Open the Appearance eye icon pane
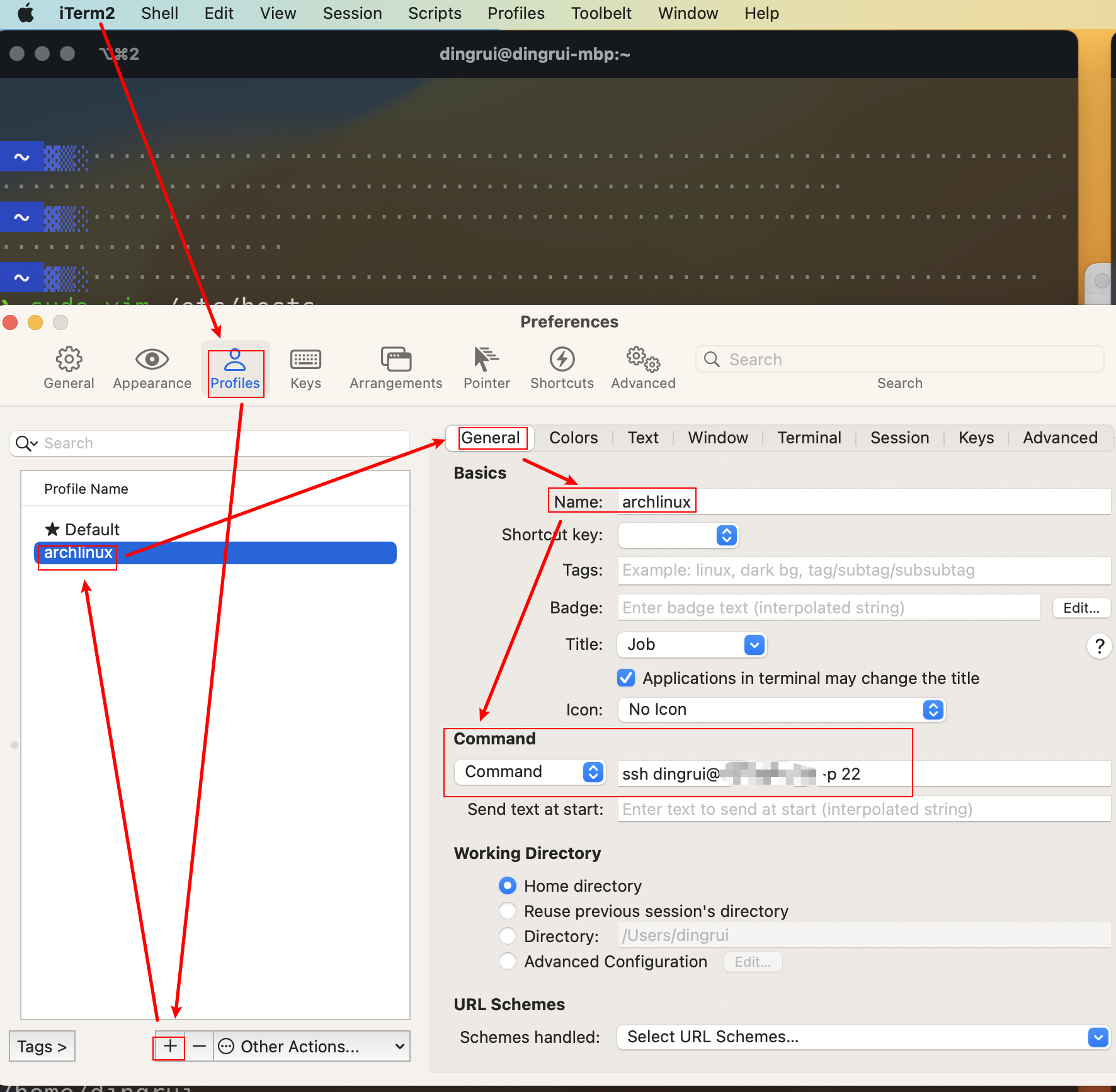Image resolution: width=1116 pixels, height=1092 pixels. point(152,368)
